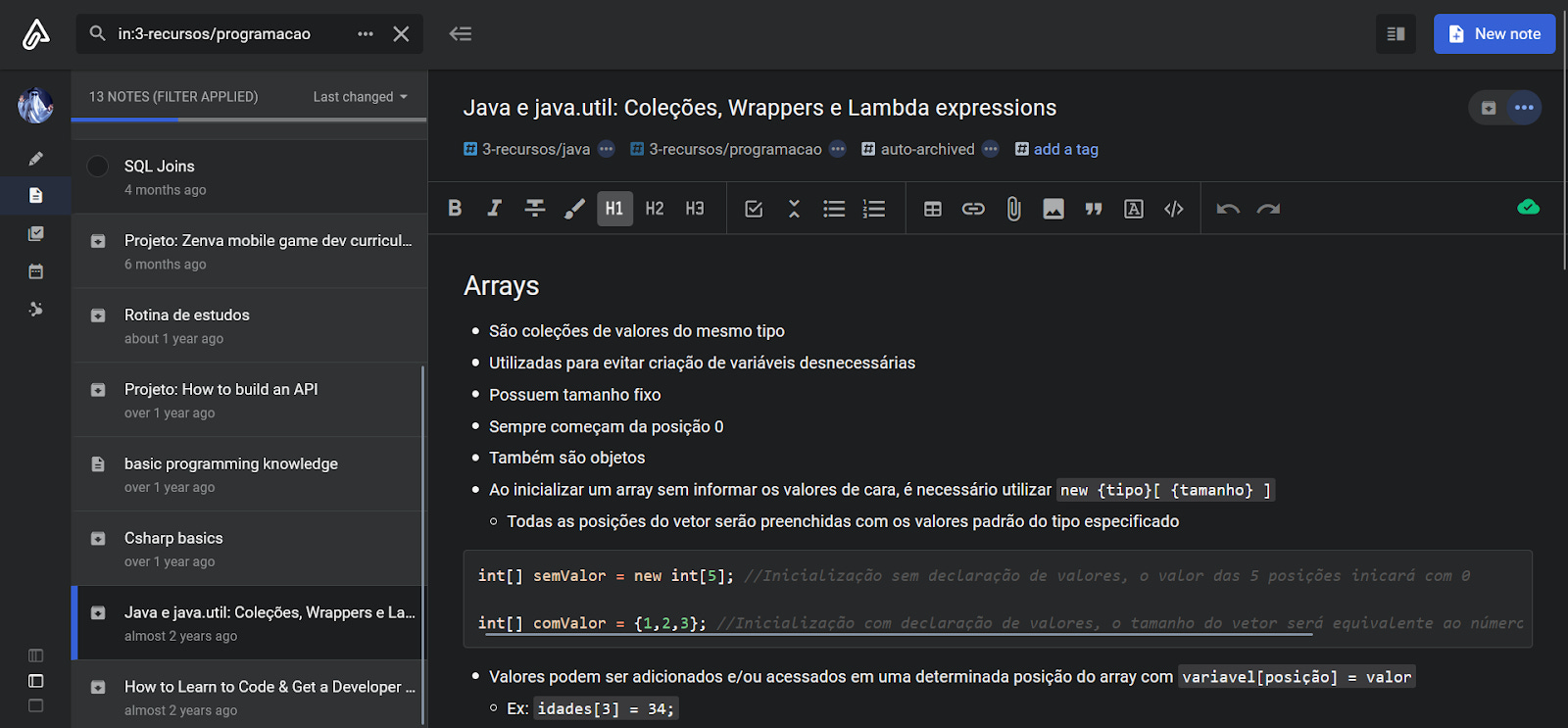The width and height of the screenshot is (1568, 728).
Task: Click the Arrays heading
Action: (x=502, y=286)
